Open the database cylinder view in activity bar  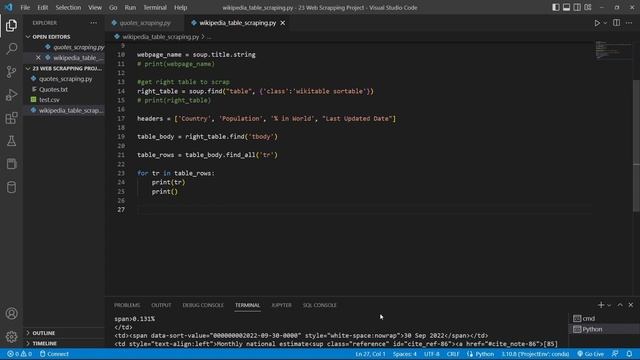[11, 187]
